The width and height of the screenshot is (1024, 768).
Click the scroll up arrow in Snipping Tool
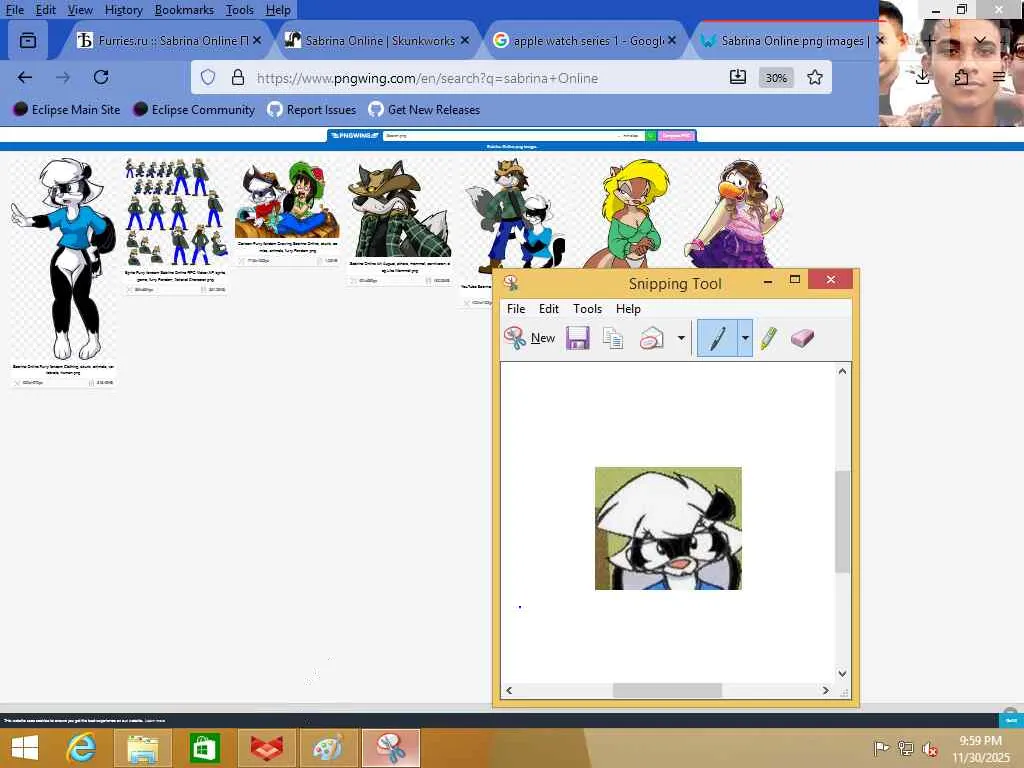[842, 371]
